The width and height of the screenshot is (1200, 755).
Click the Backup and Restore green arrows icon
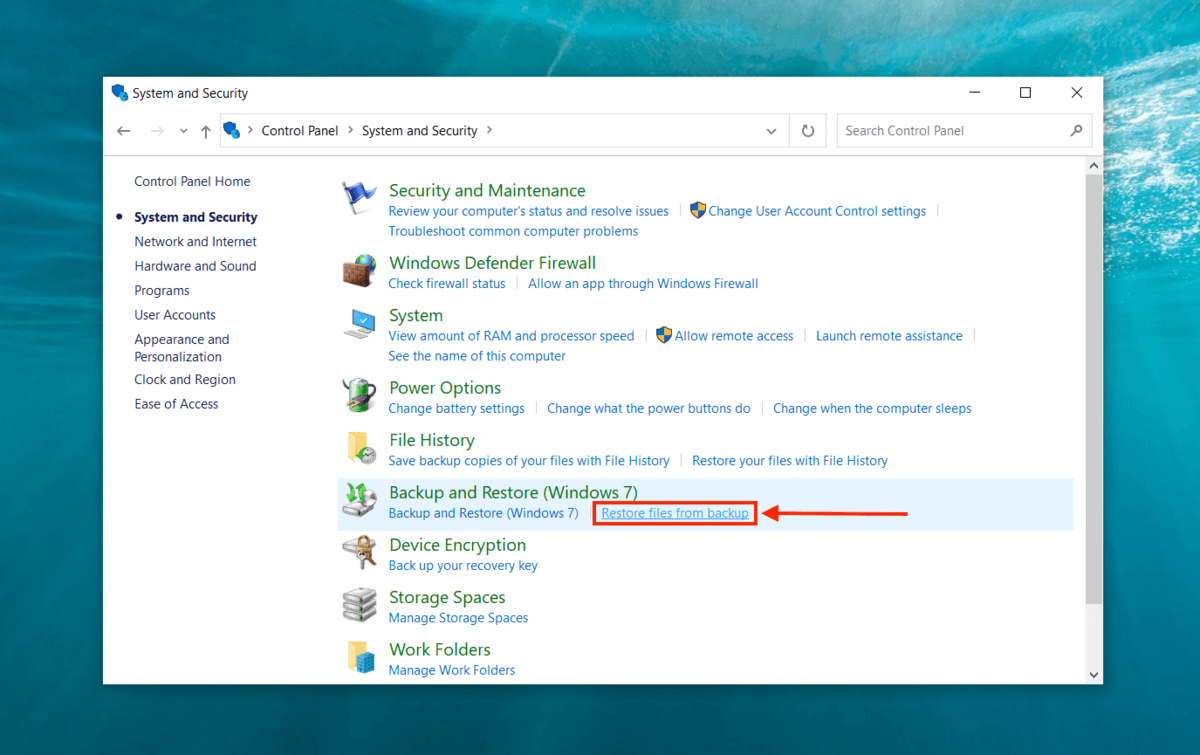tap(359, 500)
